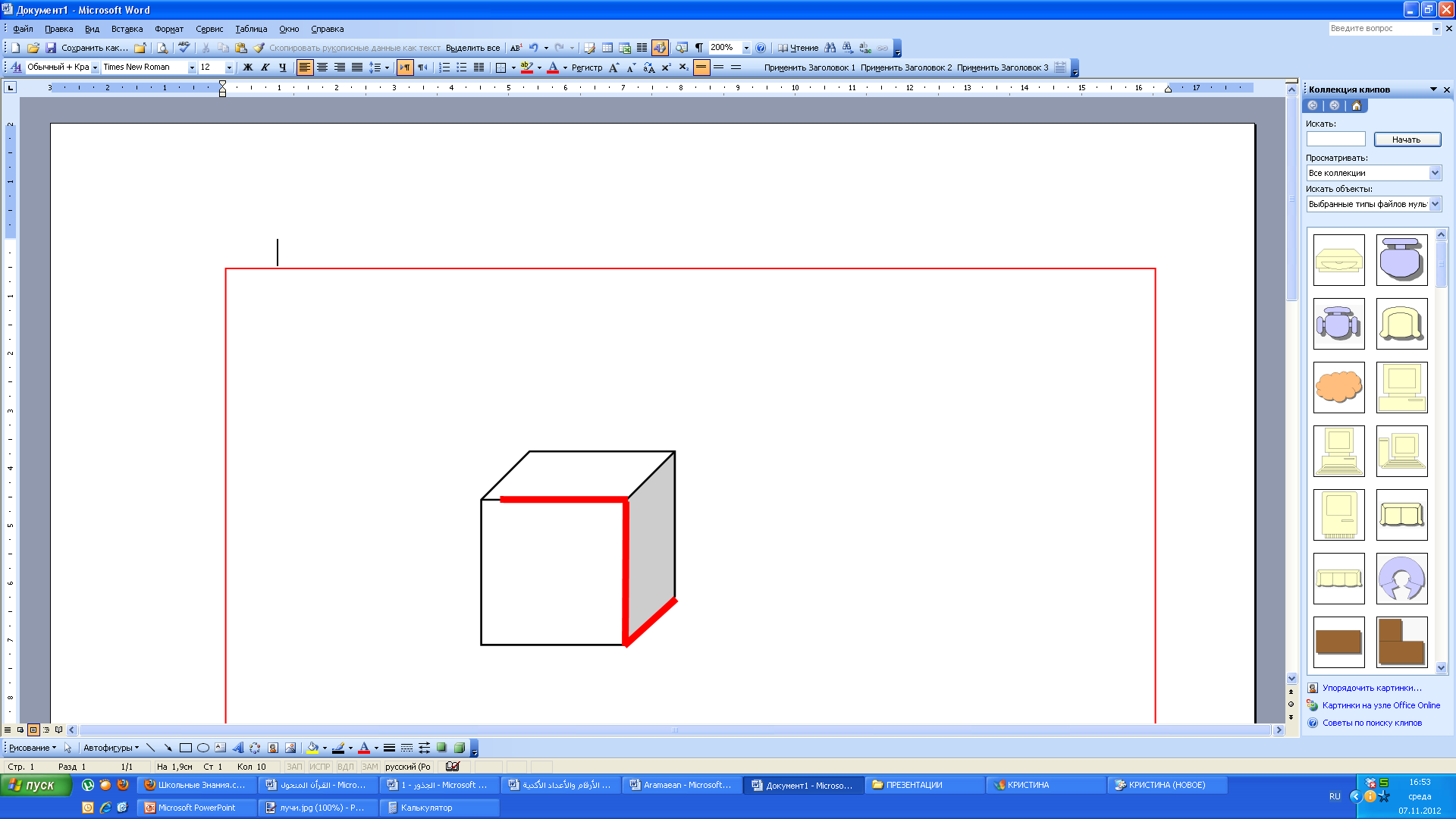Open the zoom 200% dropdown

point(746,48)
